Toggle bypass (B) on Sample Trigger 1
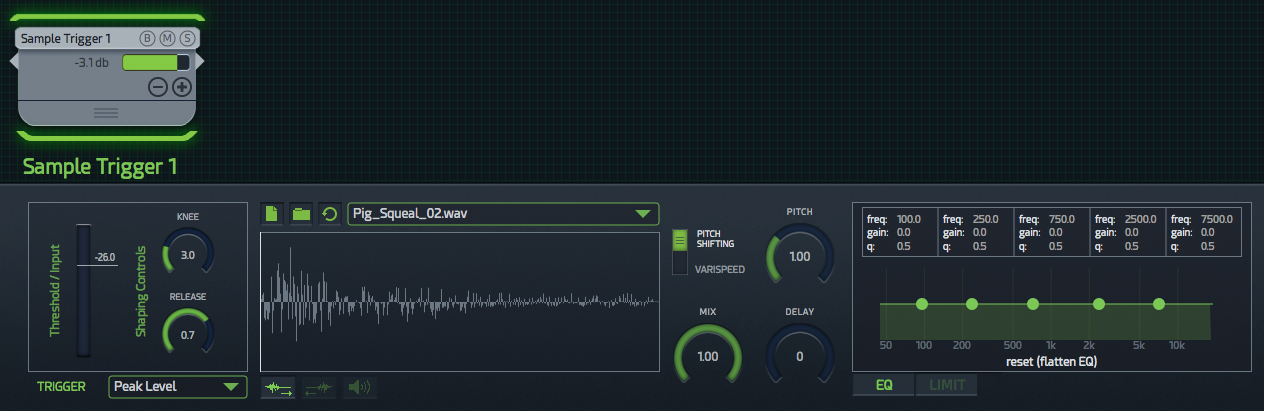Screen dimensions: 1264x411 [148, 39]
